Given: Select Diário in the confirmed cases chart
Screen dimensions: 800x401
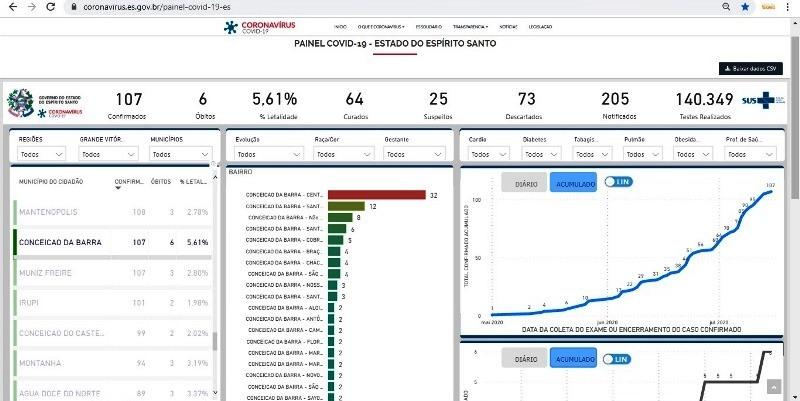Looking at the screenshot, I should [x=524, y=183].
